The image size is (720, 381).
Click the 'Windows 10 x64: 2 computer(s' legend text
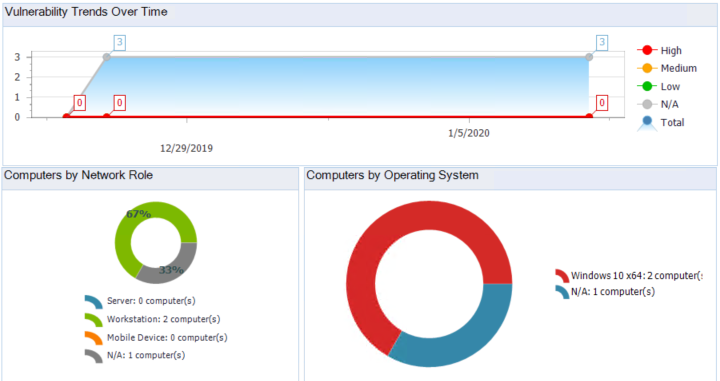636,276
